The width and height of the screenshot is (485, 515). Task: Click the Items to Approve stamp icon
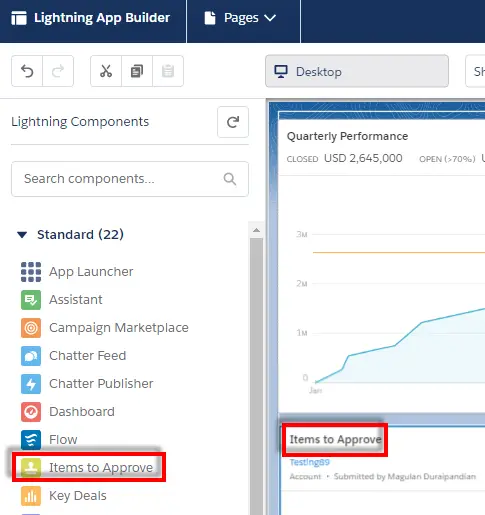pos(31,468)
